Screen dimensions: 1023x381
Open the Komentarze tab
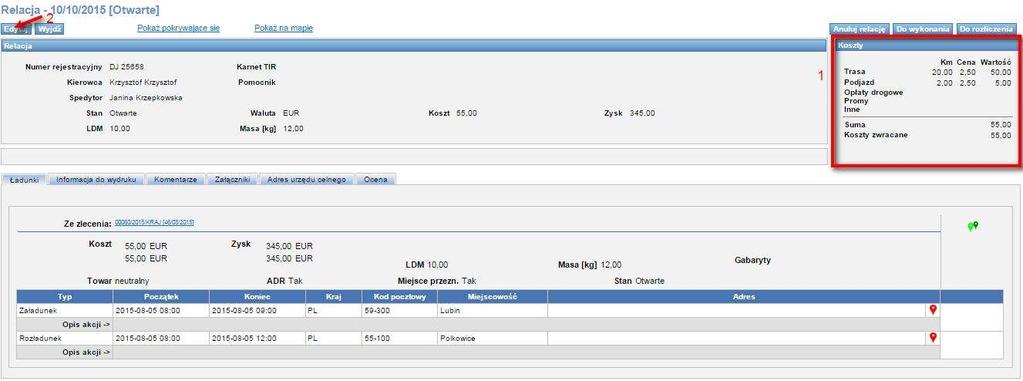click(x=176, y=179)
